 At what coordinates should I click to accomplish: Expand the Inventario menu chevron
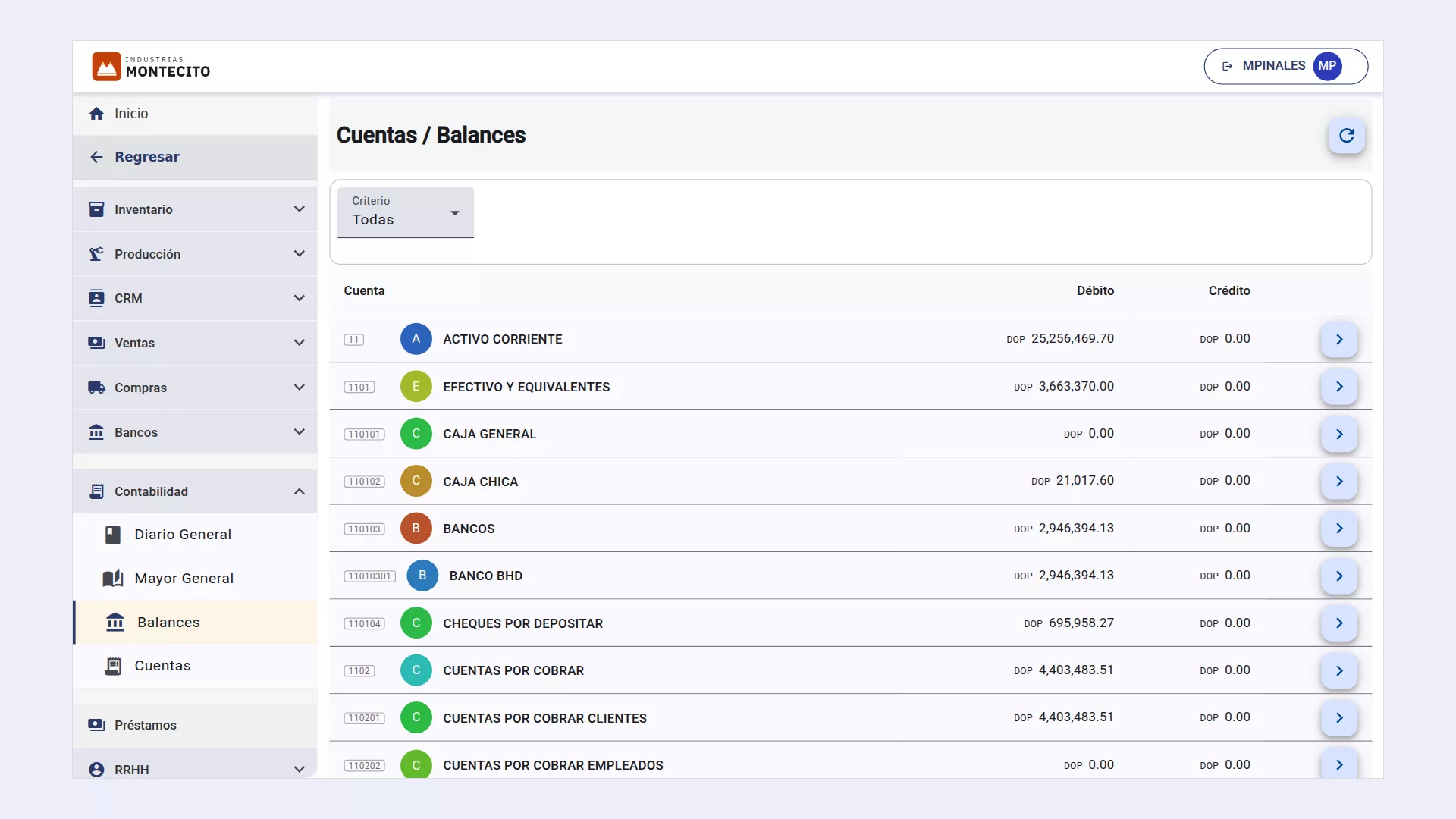coord(300,209)
